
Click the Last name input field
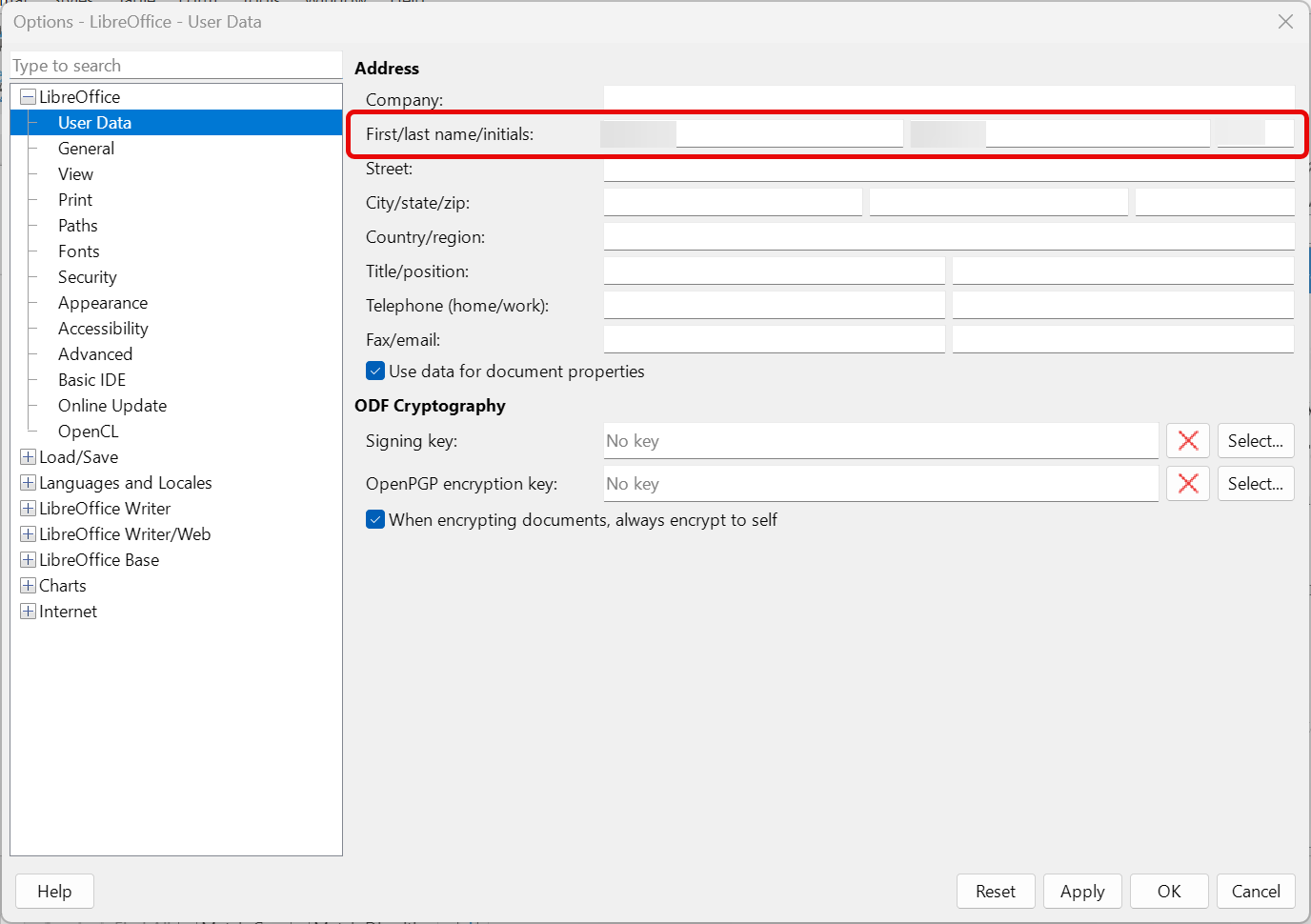coord(1059,133)
